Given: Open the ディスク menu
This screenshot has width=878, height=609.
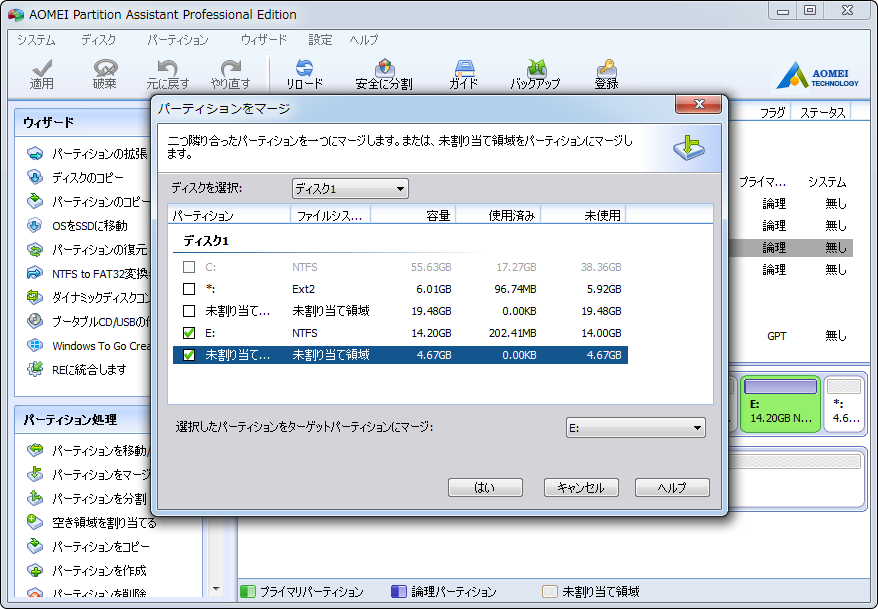Looking at the screenshot, I should tap(99, 40).
